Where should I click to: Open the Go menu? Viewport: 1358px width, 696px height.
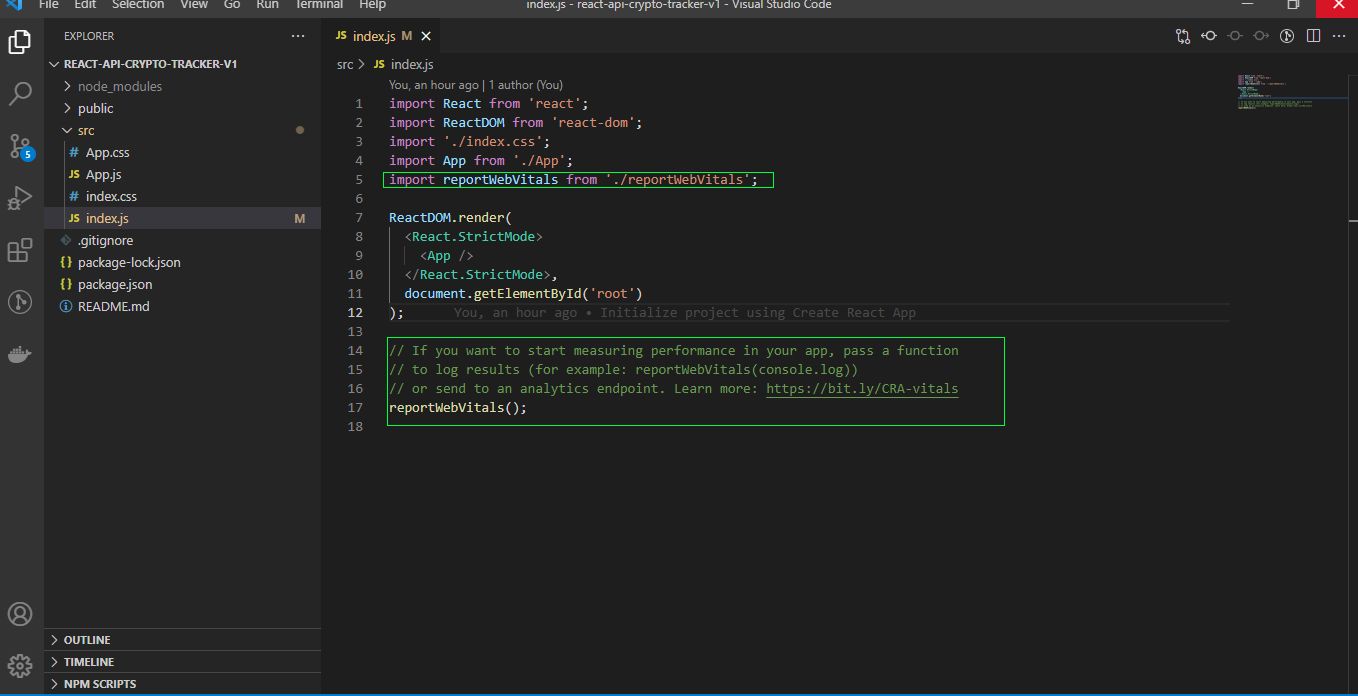[232, 5]
